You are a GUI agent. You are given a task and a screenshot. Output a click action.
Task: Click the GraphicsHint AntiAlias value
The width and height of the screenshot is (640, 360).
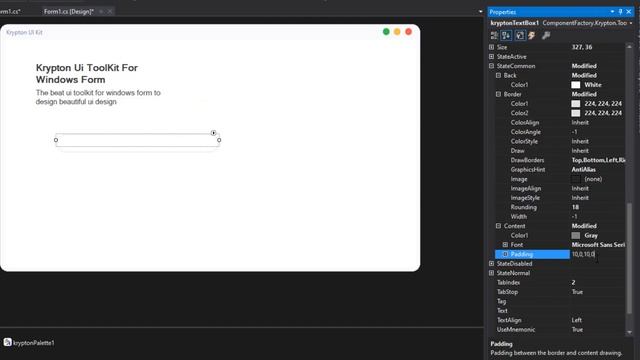tap(583, 169)
